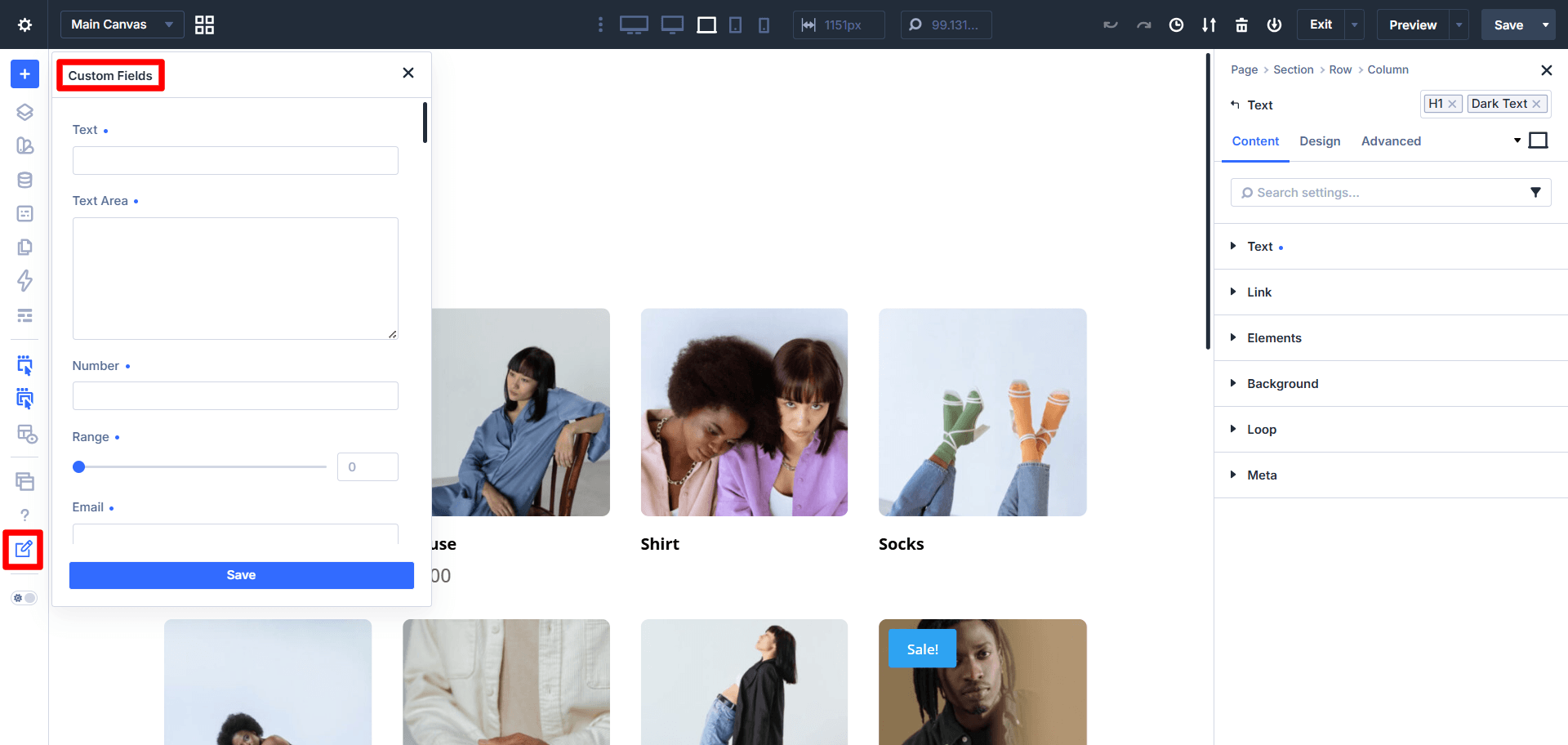Viewport: 1568px width, 745px height.
Task: Save the Custom Fields form
Action: click(242, 575)
